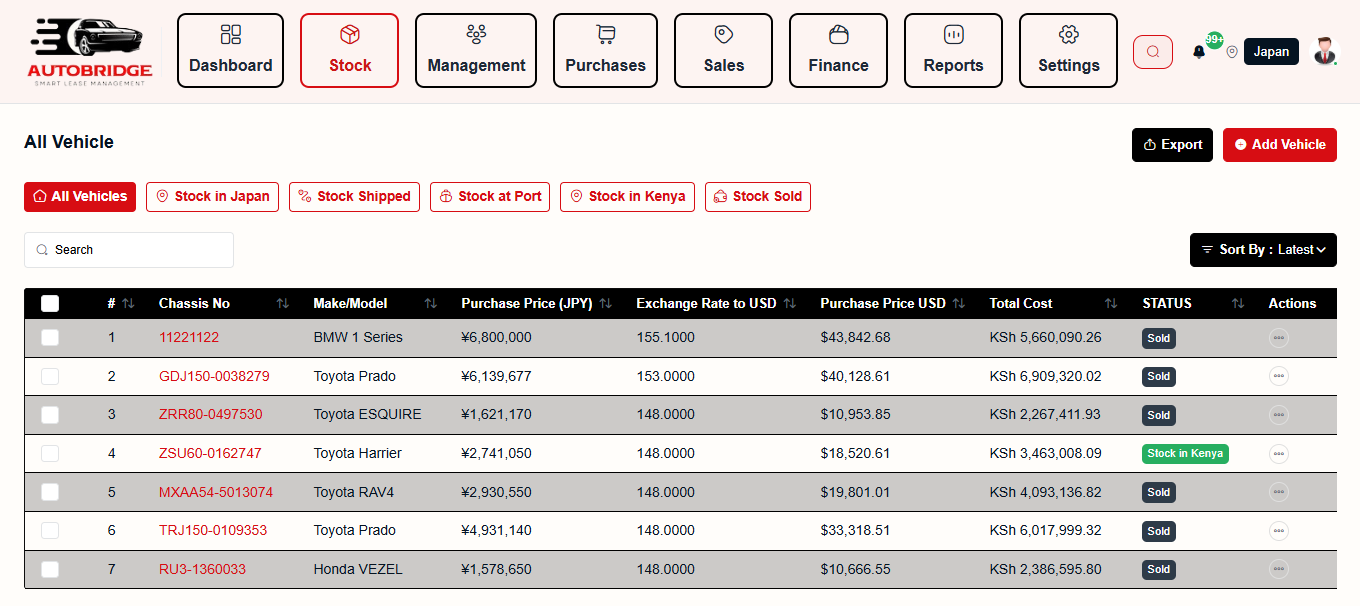This screenshot has height=606, width=1360.
Task: Sort by Purchase Price (JPY) arrows
Action: 606,304
